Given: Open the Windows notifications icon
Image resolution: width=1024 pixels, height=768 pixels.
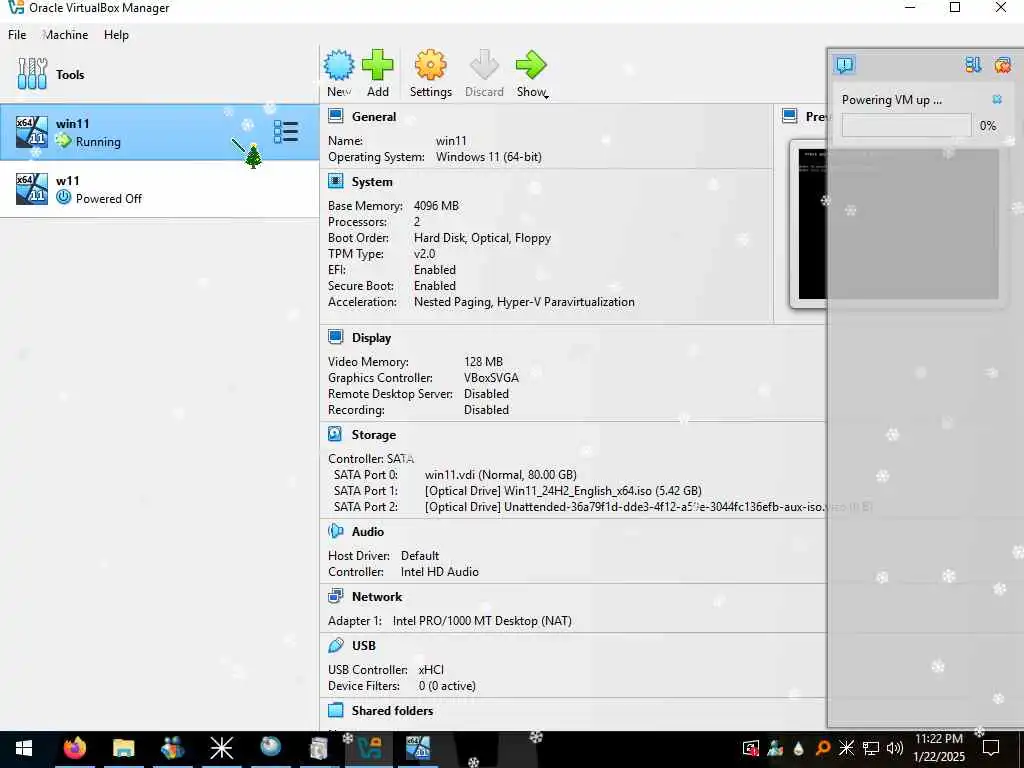Looking at the screenshot, I should 991,748.
